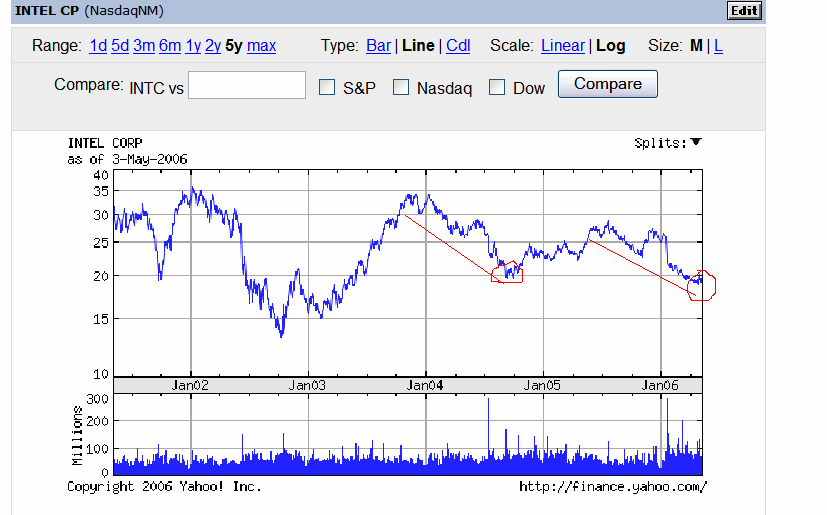Click the 'as of 3-May-2006' date text
827x515 pixels.
[x=127, y=159]
